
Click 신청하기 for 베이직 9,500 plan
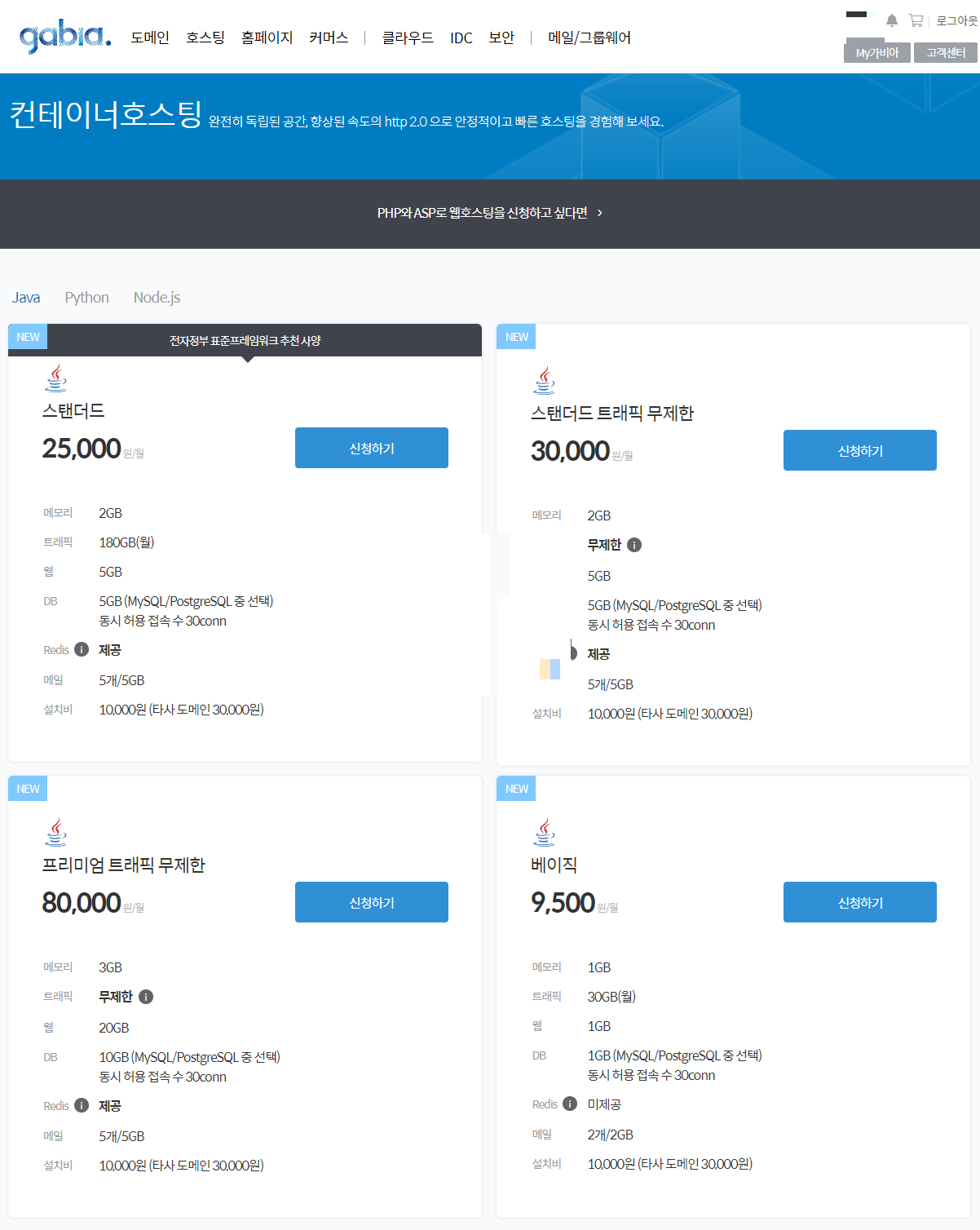coord(860,902)
